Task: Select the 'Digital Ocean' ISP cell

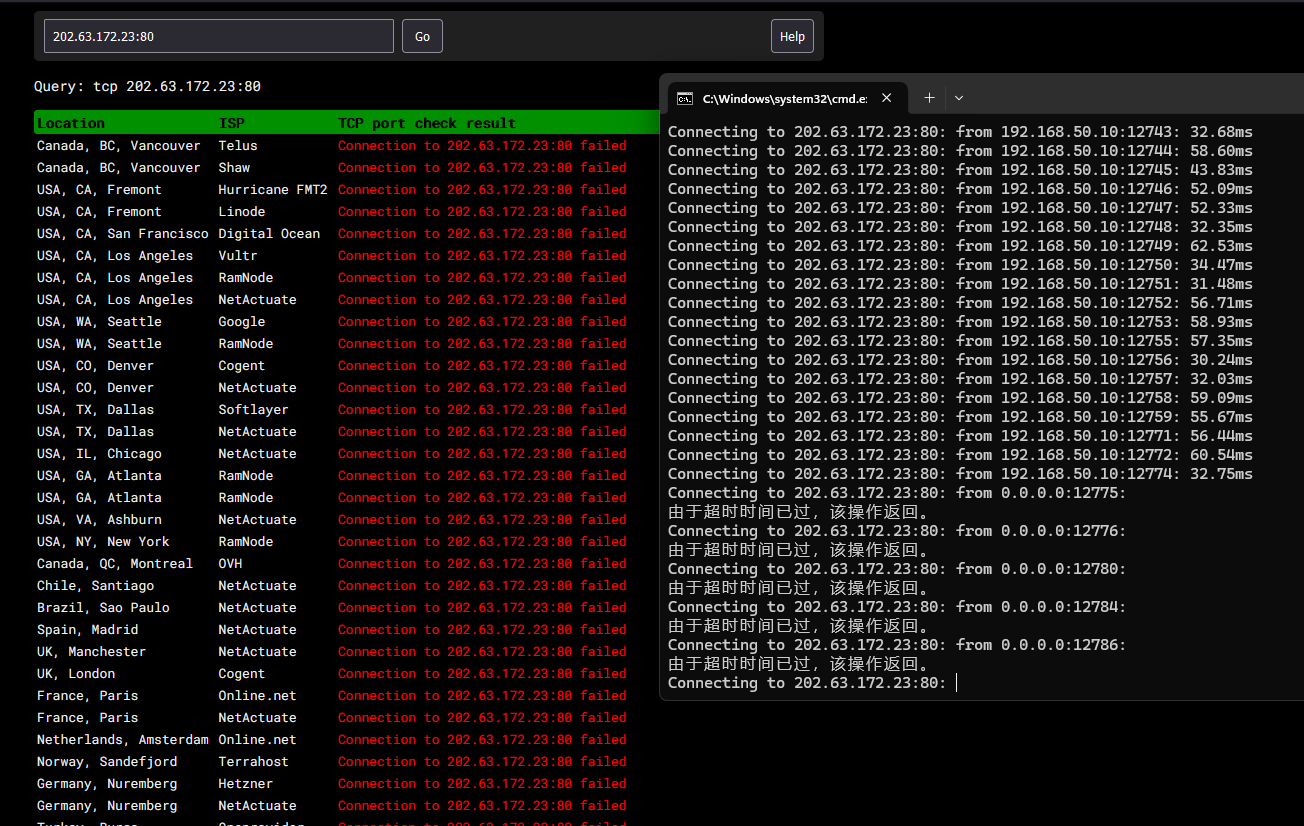Action: point(270,234)
